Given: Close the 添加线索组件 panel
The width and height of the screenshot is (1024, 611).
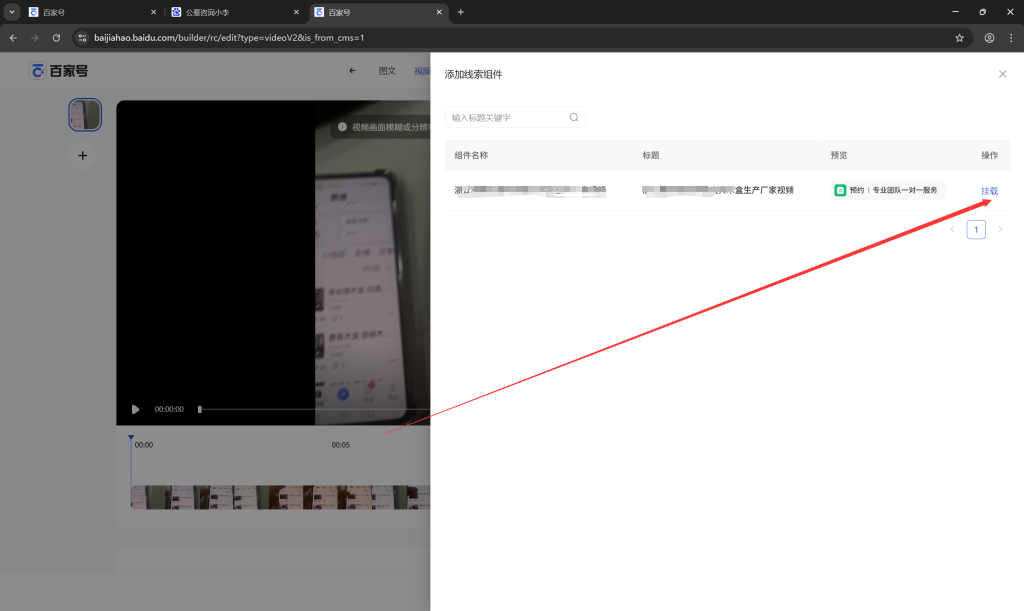Looking at the screenshot, I should click(1002, 74).
